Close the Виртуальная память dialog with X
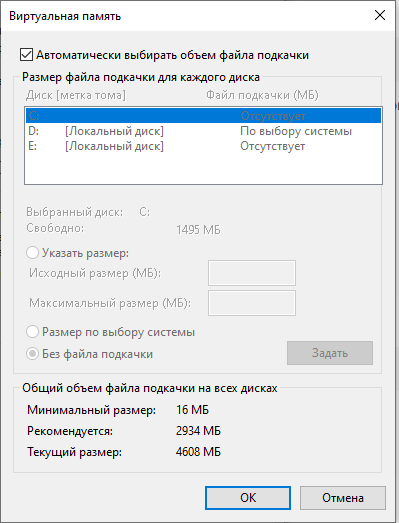 pyautogui.click(x=380, y=15)
